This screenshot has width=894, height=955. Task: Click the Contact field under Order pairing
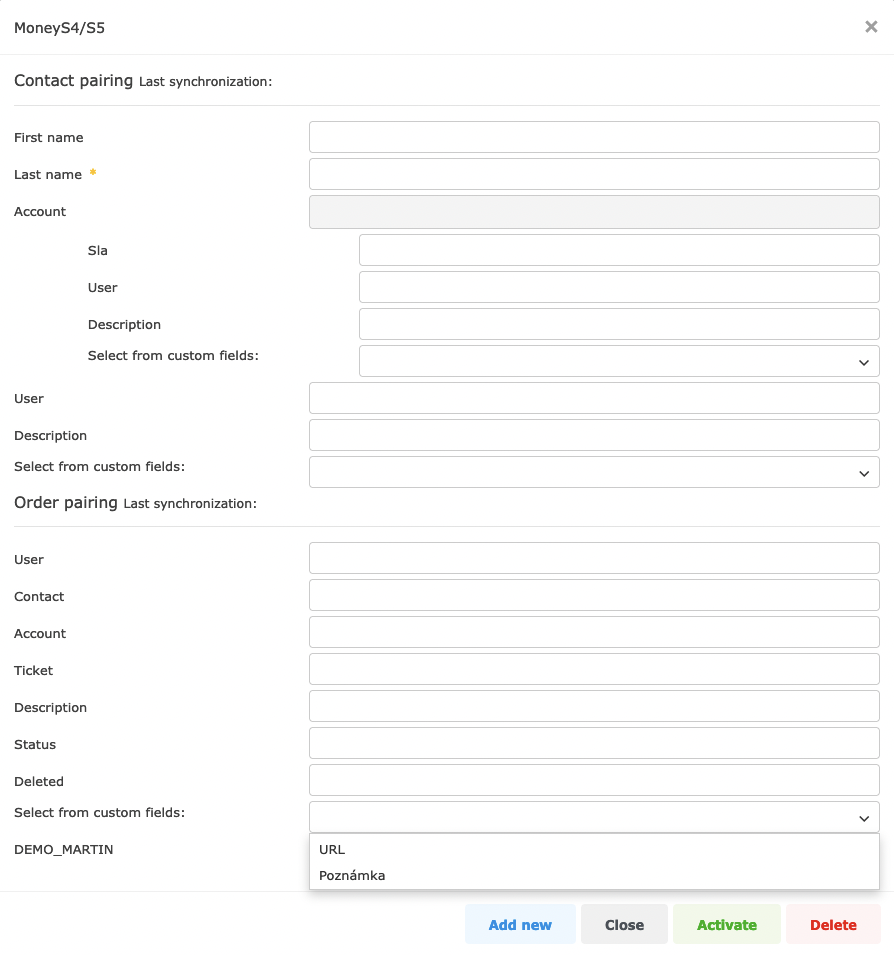click(x=594, y=594)
